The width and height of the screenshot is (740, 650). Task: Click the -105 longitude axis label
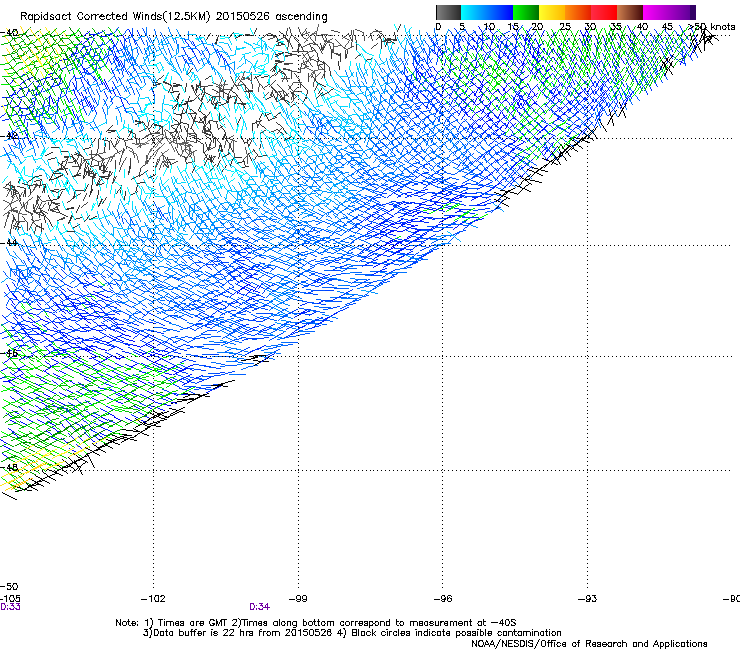pos(10,599)
